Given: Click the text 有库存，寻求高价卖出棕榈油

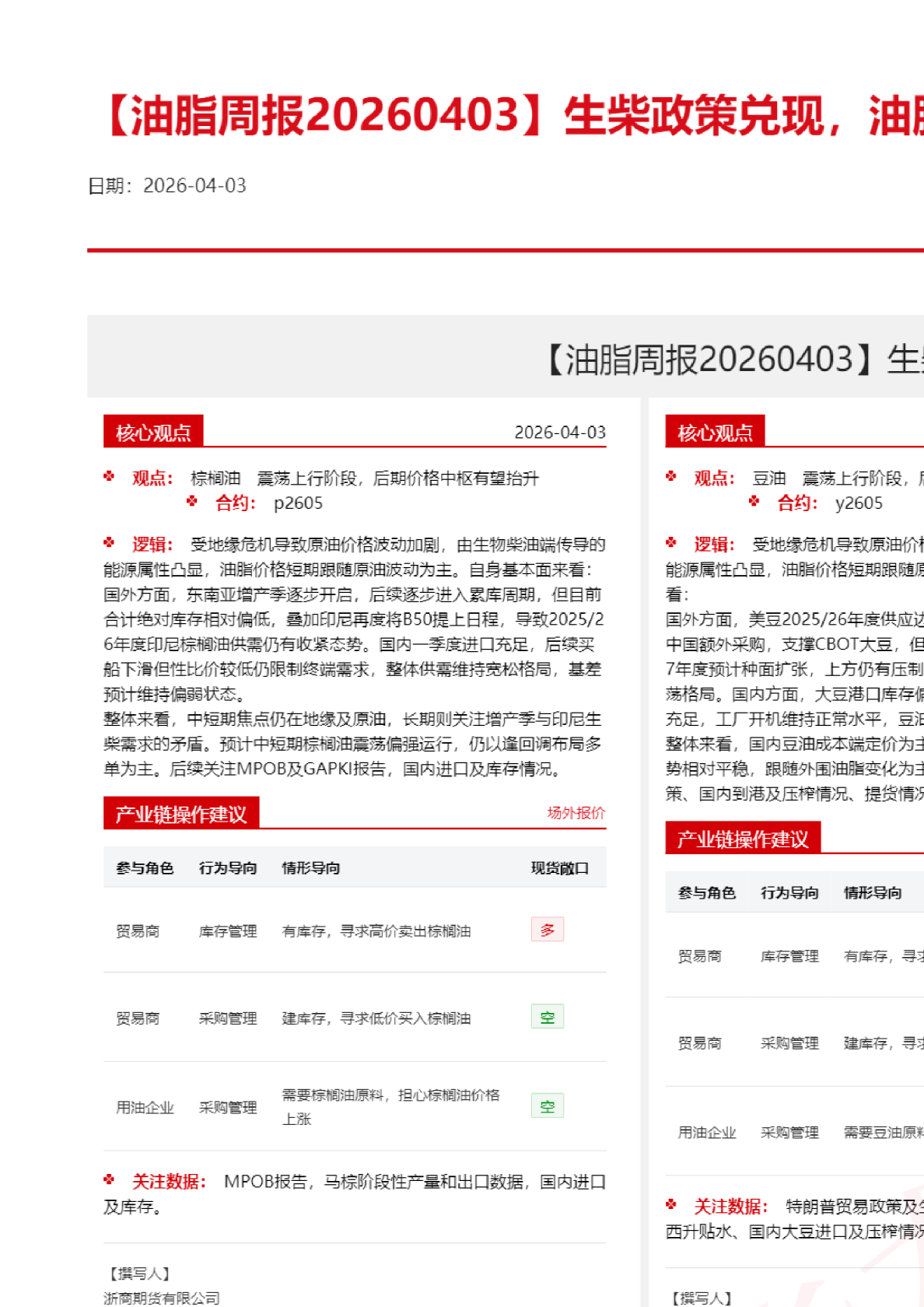Looking at the screenshot, I should click(x=376, y=930).
